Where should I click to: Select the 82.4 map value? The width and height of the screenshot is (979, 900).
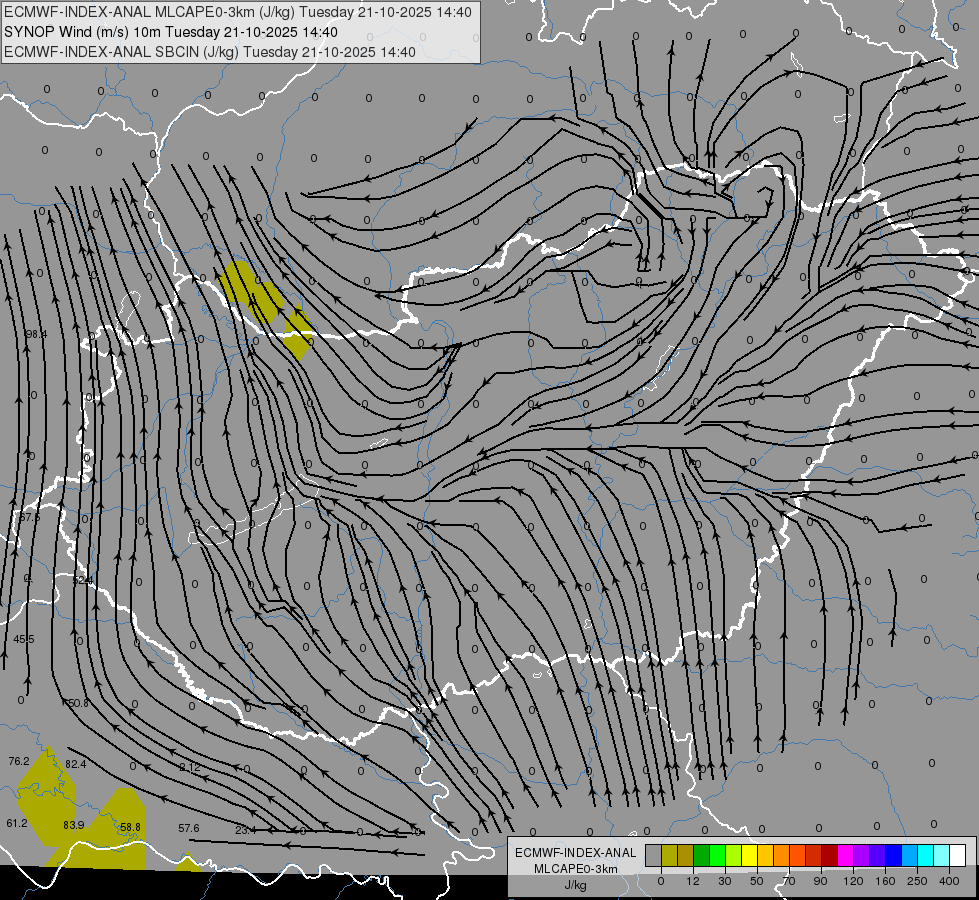(76, 764)
